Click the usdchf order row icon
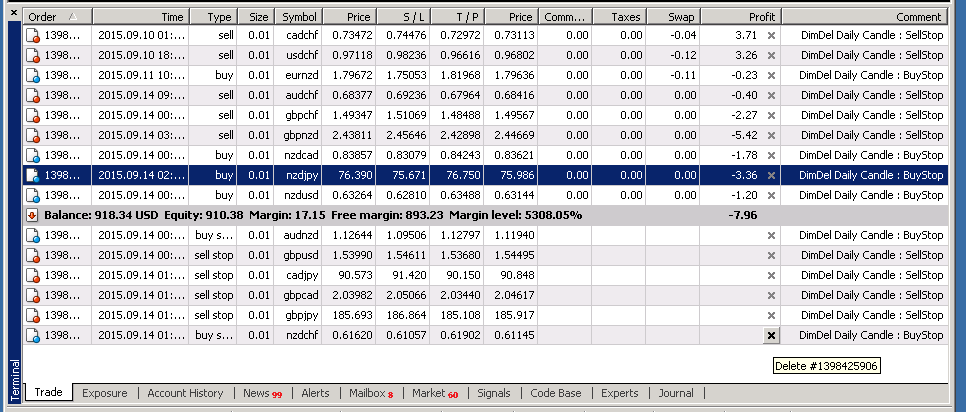This screenshot has width=966, height=412. pos(33,55)
